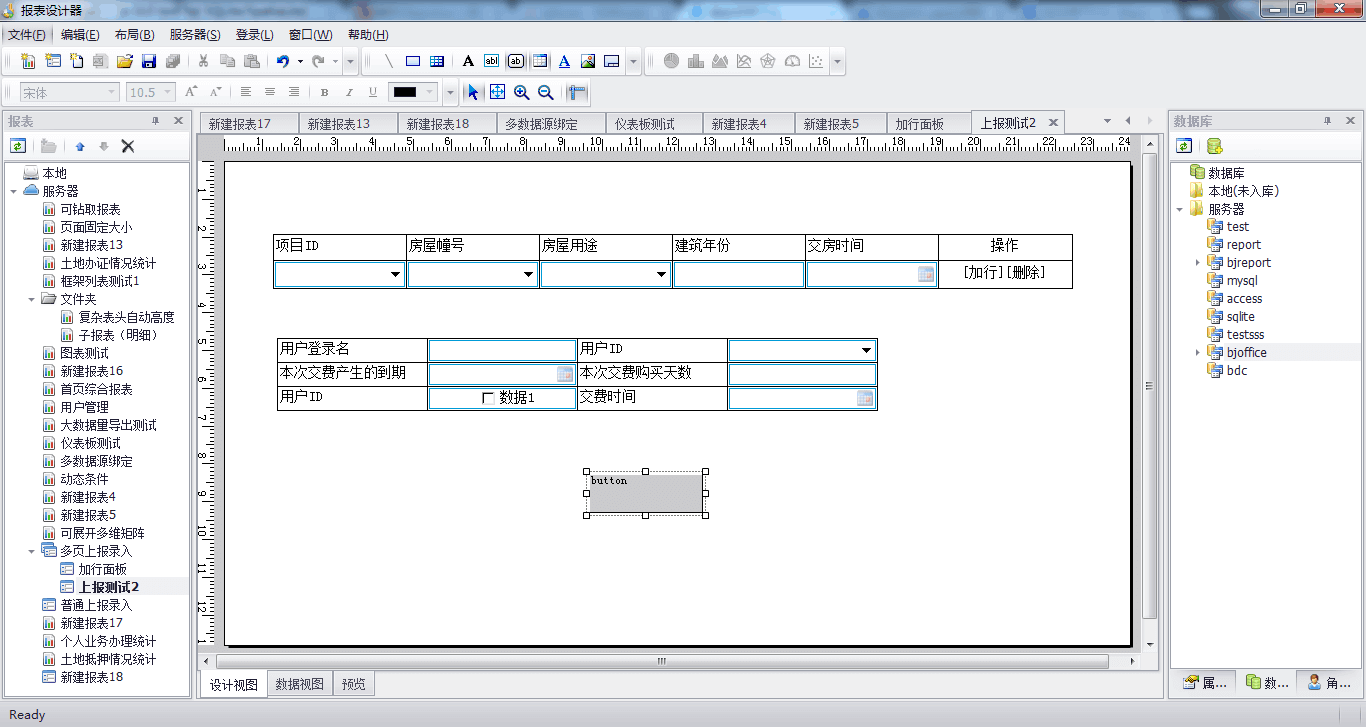Open the 窗口(W) menu
The width and height of the screenshot is (1366, 727).
pyautogui.click(x=311, y=34)
